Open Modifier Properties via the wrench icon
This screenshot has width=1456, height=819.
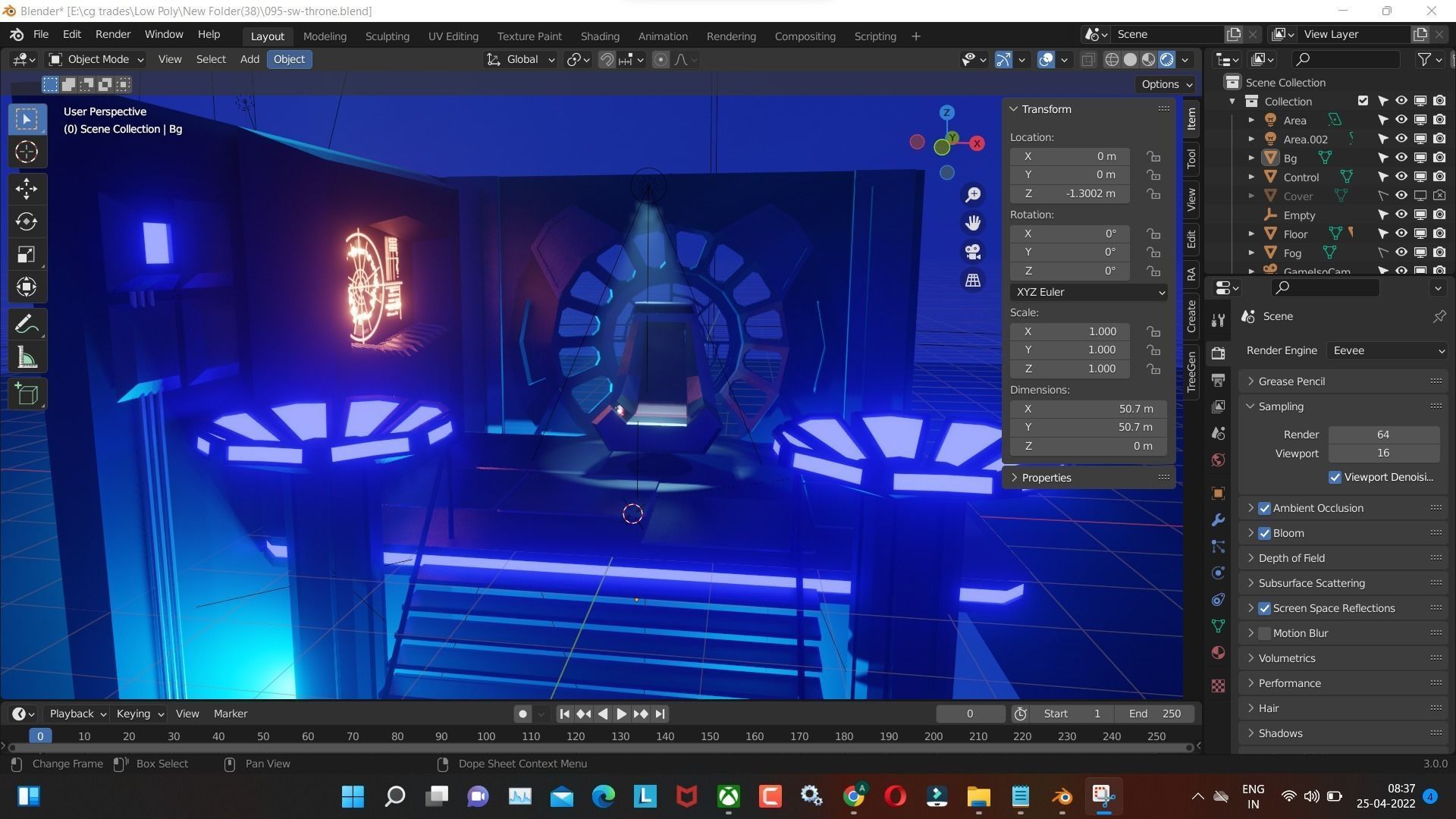click(x=1217, y=519)
